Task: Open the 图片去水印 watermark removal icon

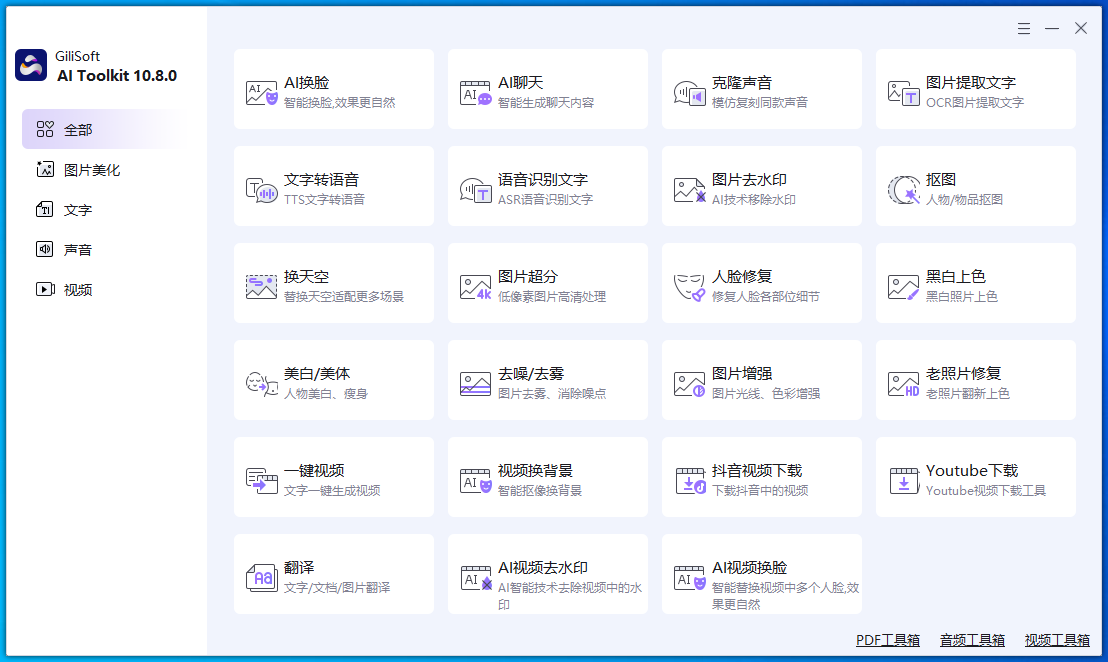Action: coord(690,190)
